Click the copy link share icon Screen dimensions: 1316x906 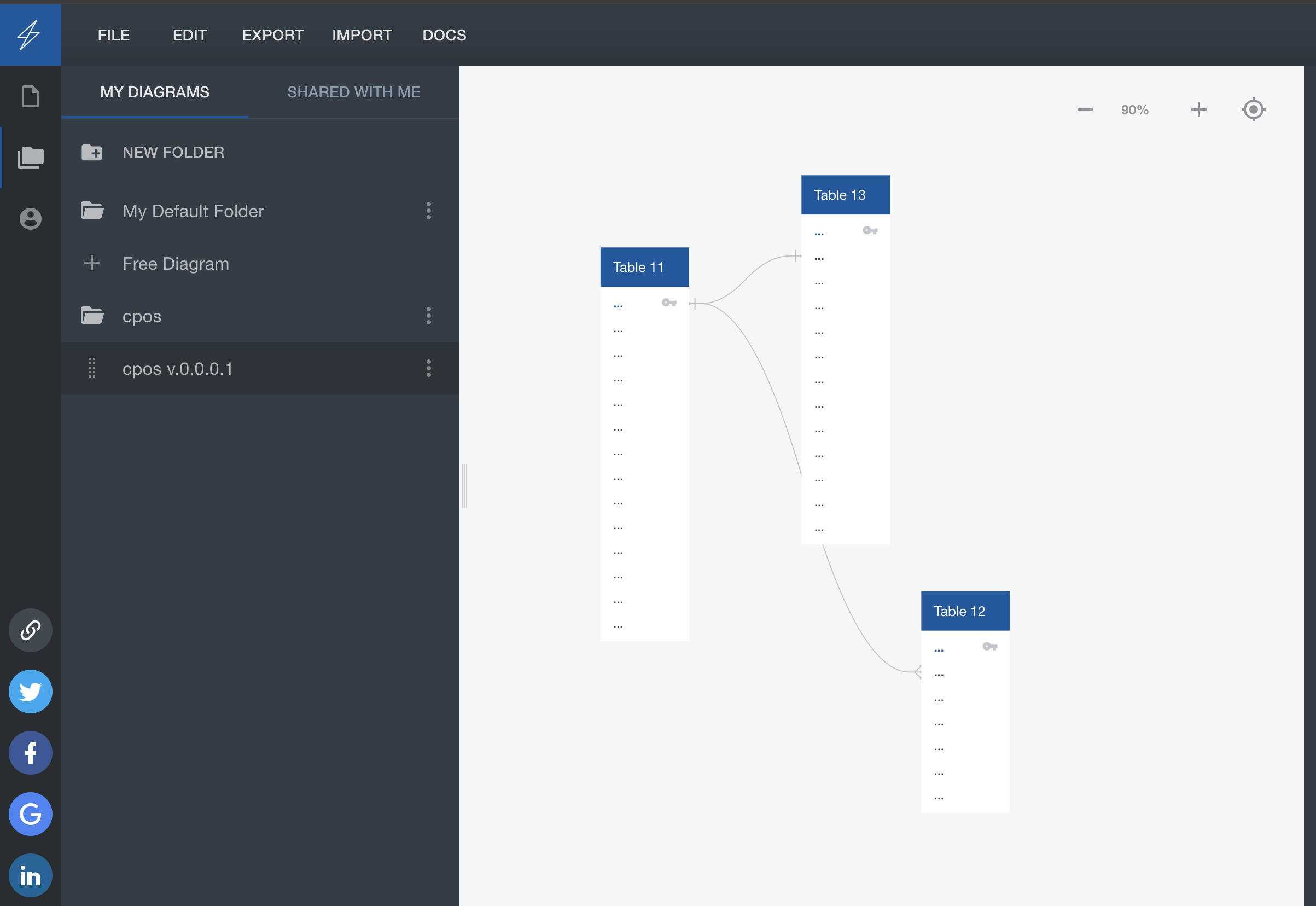click(31, 630)
